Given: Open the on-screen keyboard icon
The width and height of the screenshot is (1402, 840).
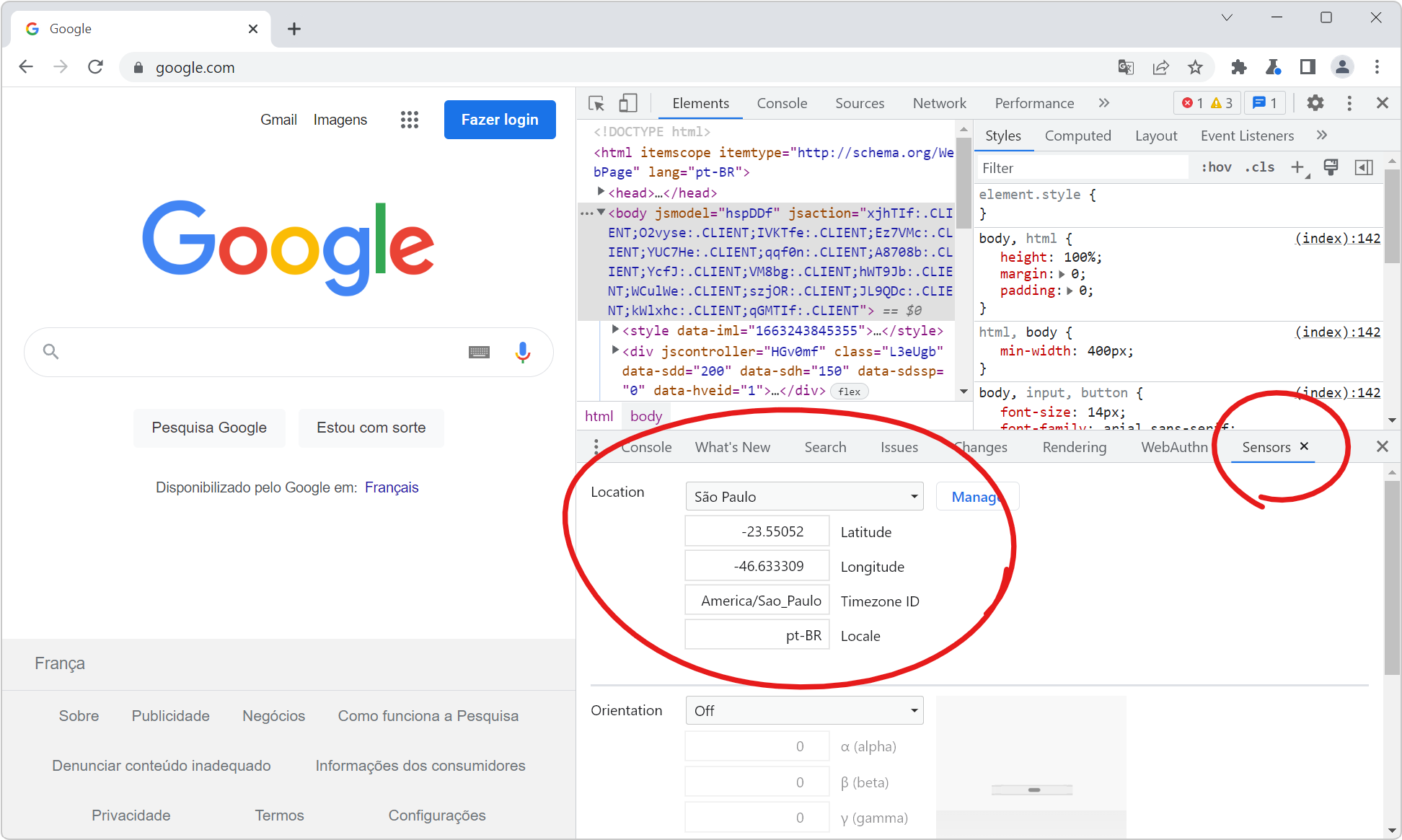Looking at the screenshot, I should pos(479,352).
